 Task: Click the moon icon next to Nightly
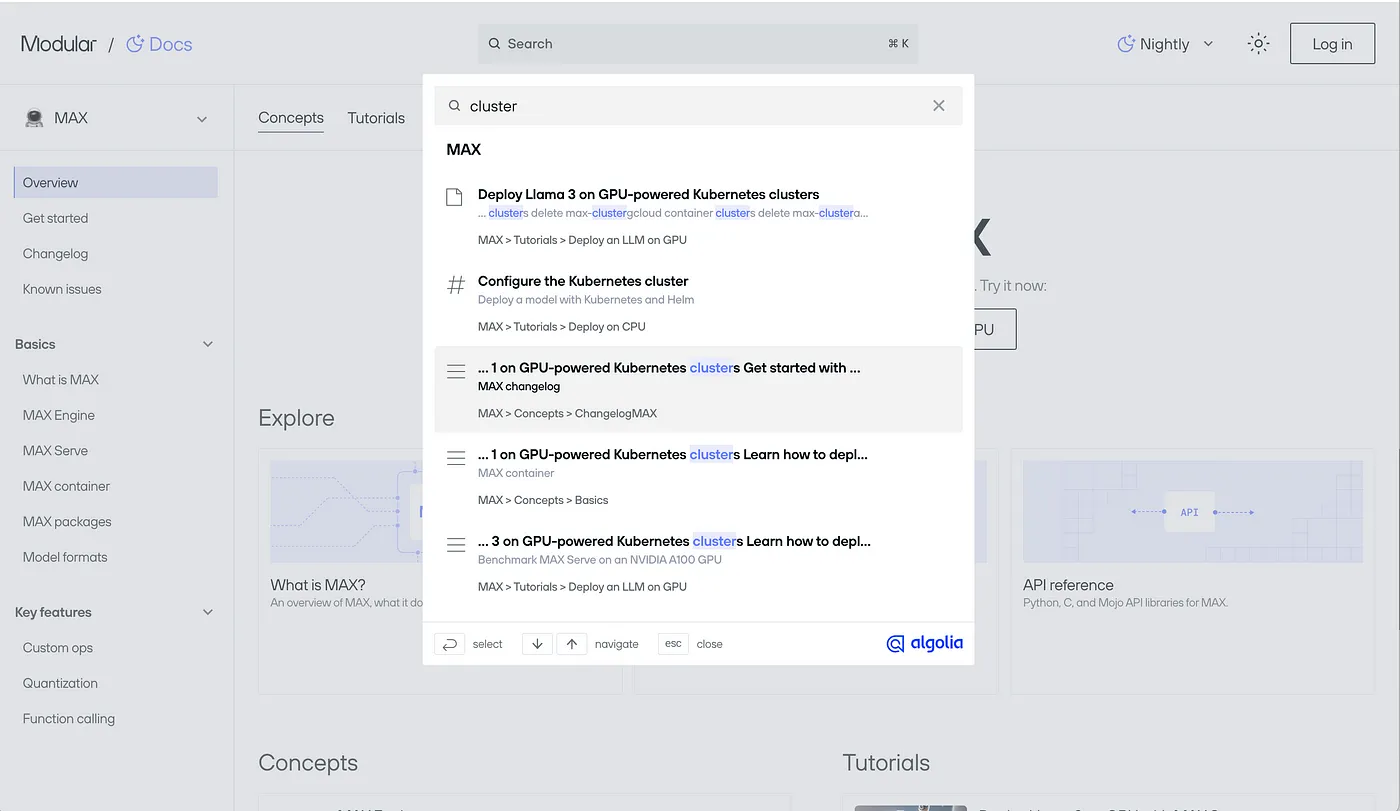pyautogui.click(x=1126, y=44)
